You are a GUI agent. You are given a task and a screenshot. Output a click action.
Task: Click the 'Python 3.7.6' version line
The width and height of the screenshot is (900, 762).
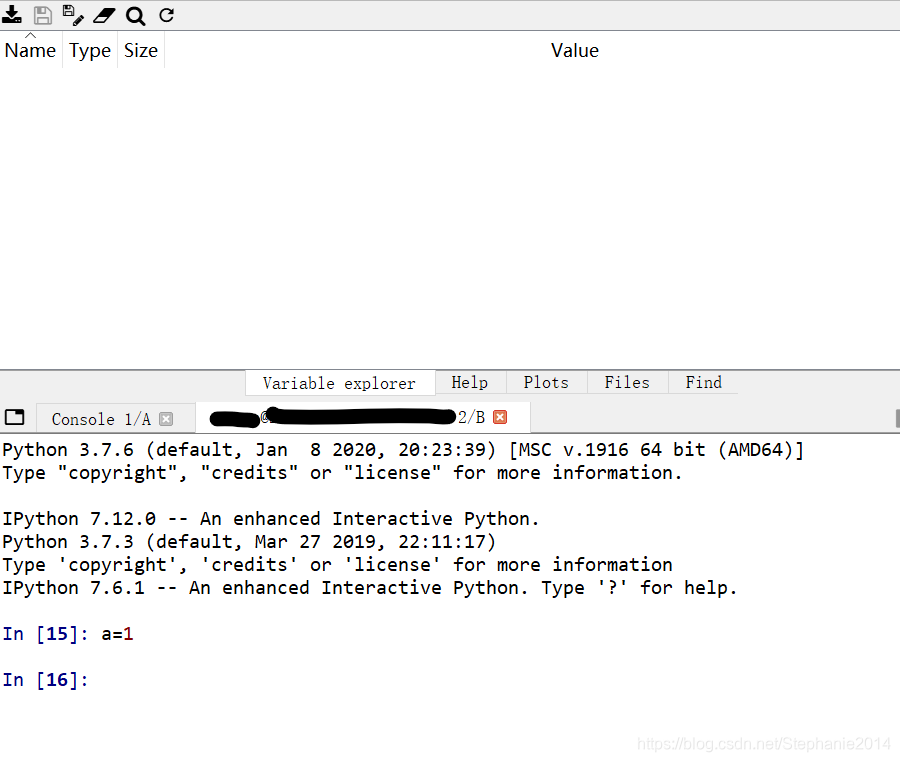pyautogui.click(x=403, y=450)
